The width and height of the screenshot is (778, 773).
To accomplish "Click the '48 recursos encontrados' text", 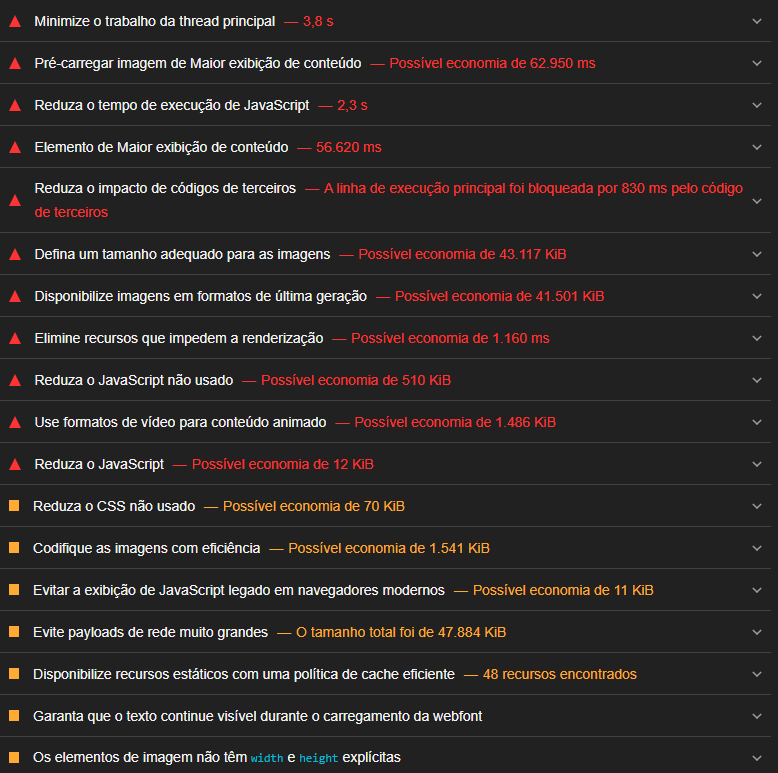I will click(559, 674).
